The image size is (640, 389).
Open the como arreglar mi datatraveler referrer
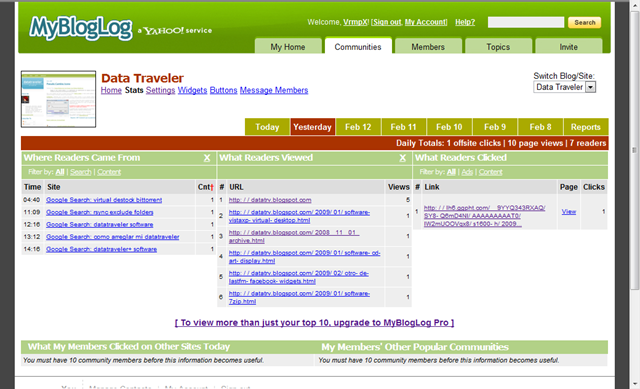(113, 237)
